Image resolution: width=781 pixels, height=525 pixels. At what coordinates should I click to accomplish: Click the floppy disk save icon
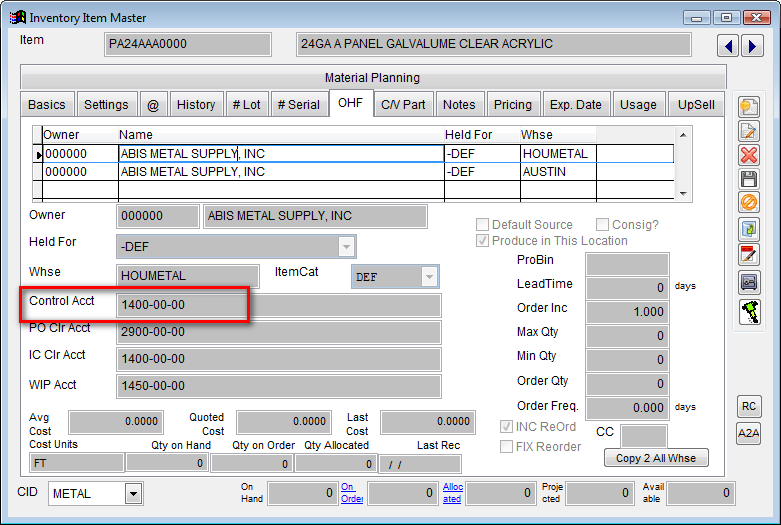pyautogui.click(x=748, y=179)
